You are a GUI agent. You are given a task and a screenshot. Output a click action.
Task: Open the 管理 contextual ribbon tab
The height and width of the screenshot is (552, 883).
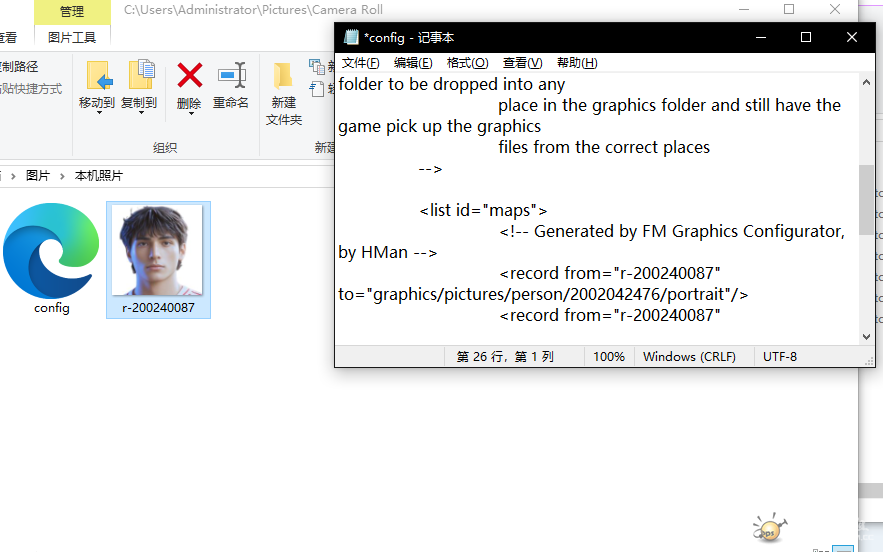point(72,12)
